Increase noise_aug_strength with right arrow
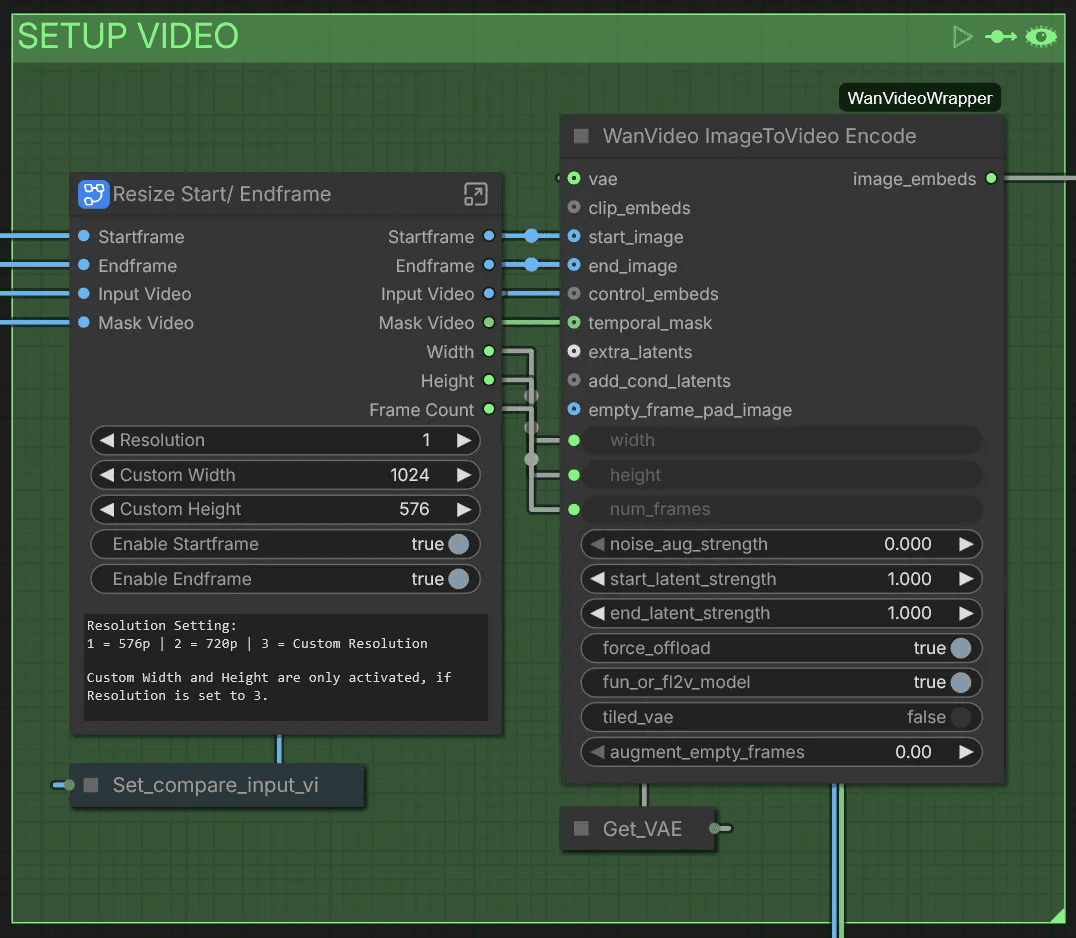This screenshot has width=1076, height=938. coord(966,544)
